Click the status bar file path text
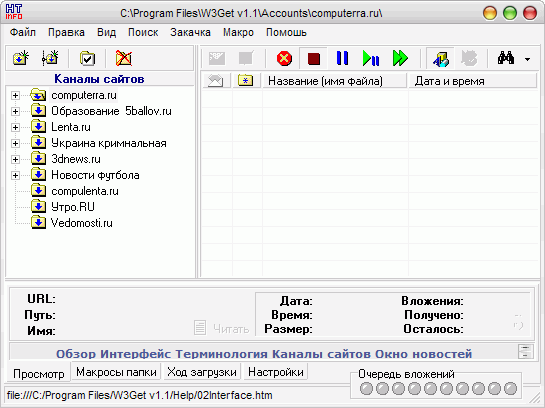 coord(140,395)
